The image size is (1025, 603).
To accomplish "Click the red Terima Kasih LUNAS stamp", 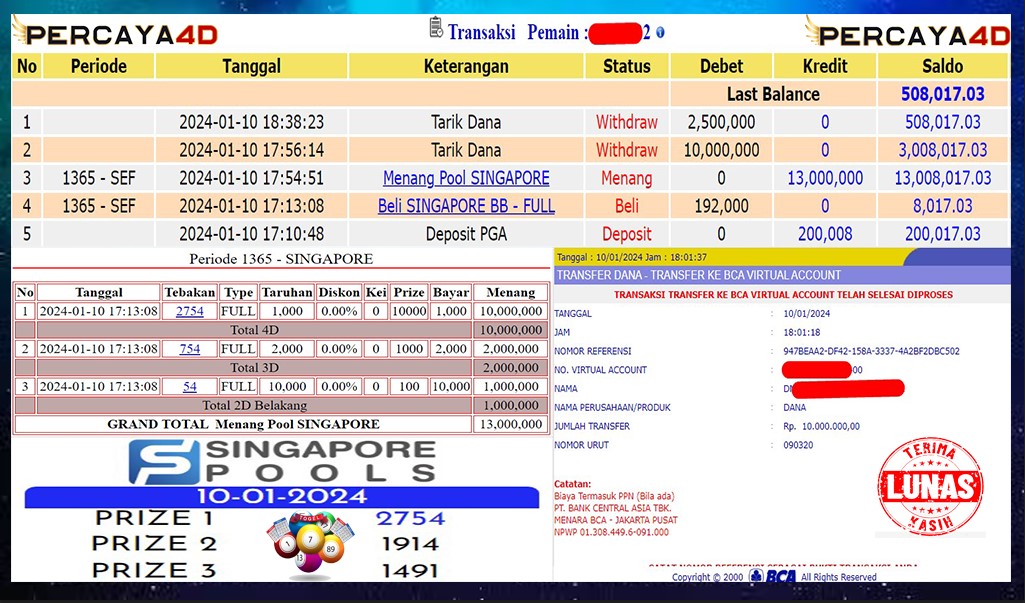I will pos(929,486).
